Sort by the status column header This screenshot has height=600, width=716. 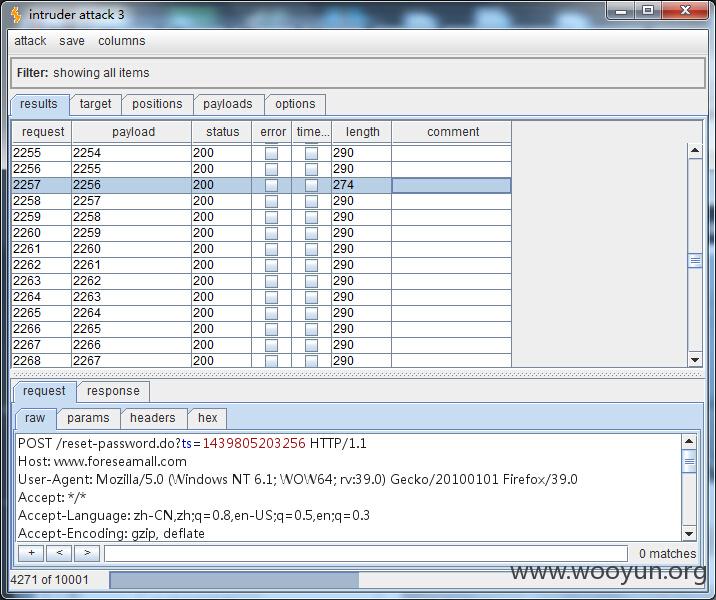[221, 132]
